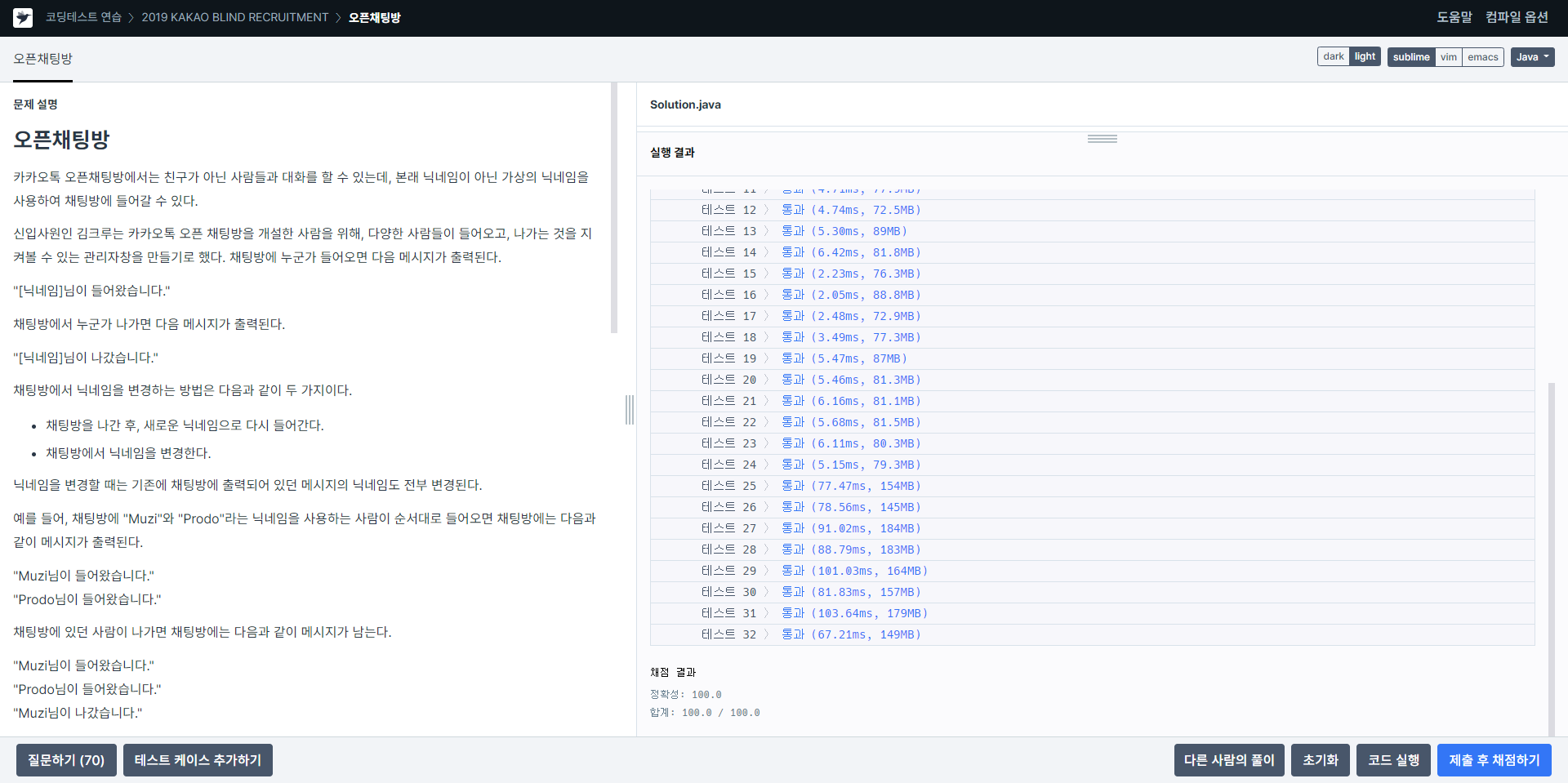Click the vertical panel splitter handle
Screen dimensions: 1568x783
pos(630,410)
